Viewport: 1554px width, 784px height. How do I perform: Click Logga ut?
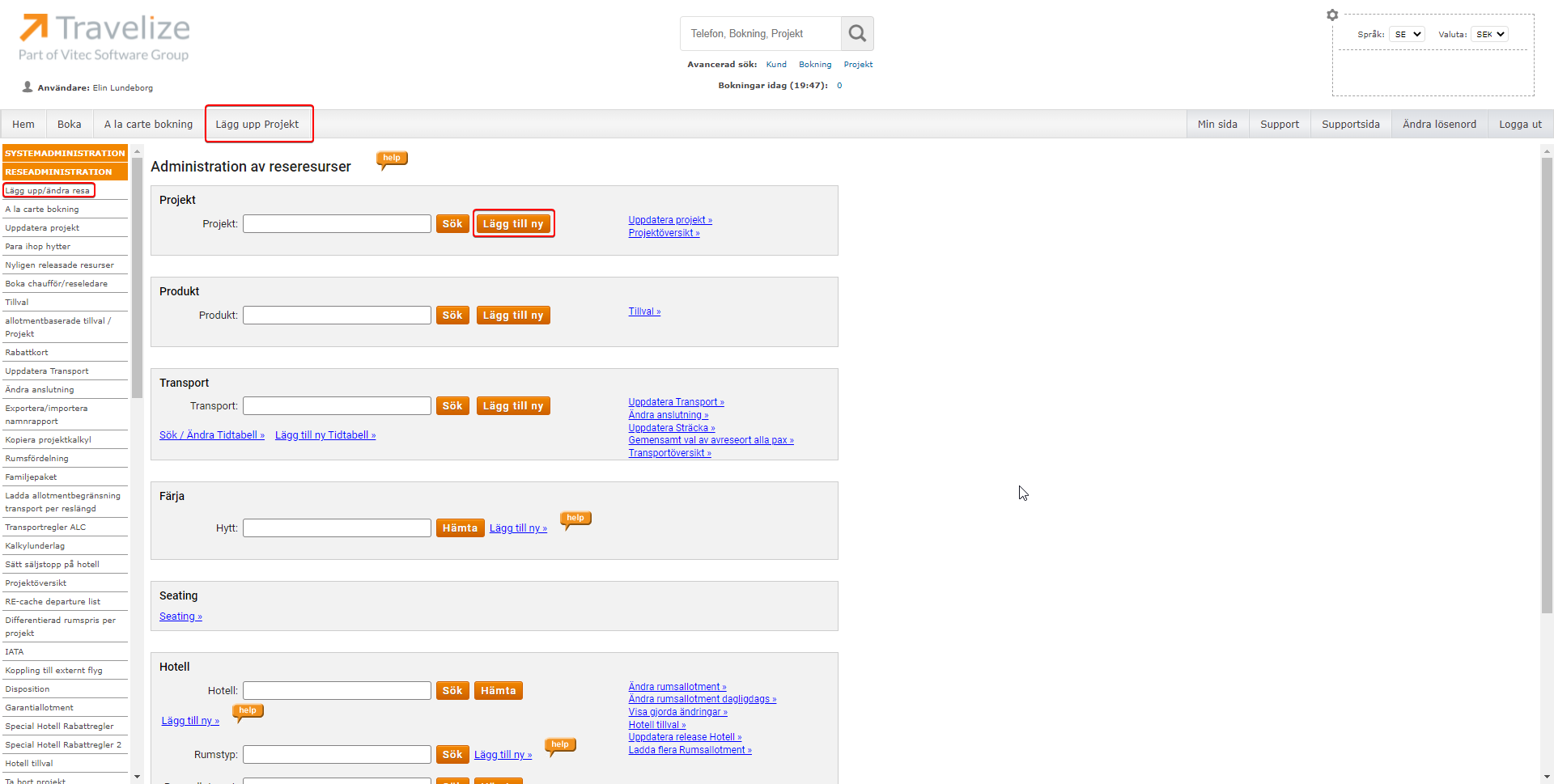coord(1520,124)
